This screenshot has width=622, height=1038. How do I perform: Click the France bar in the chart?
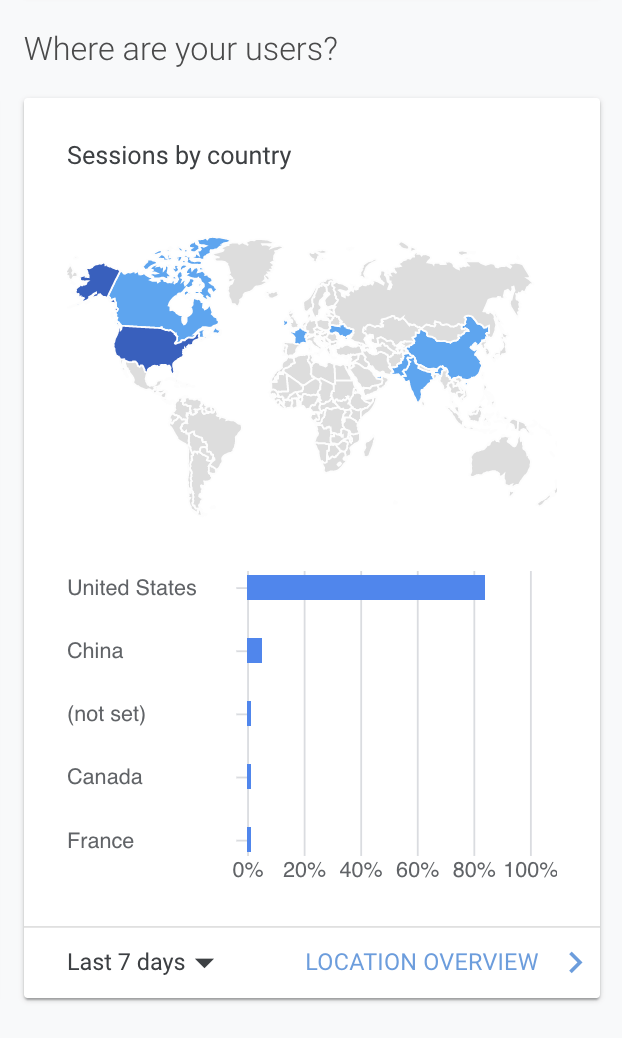pos(249,840)
